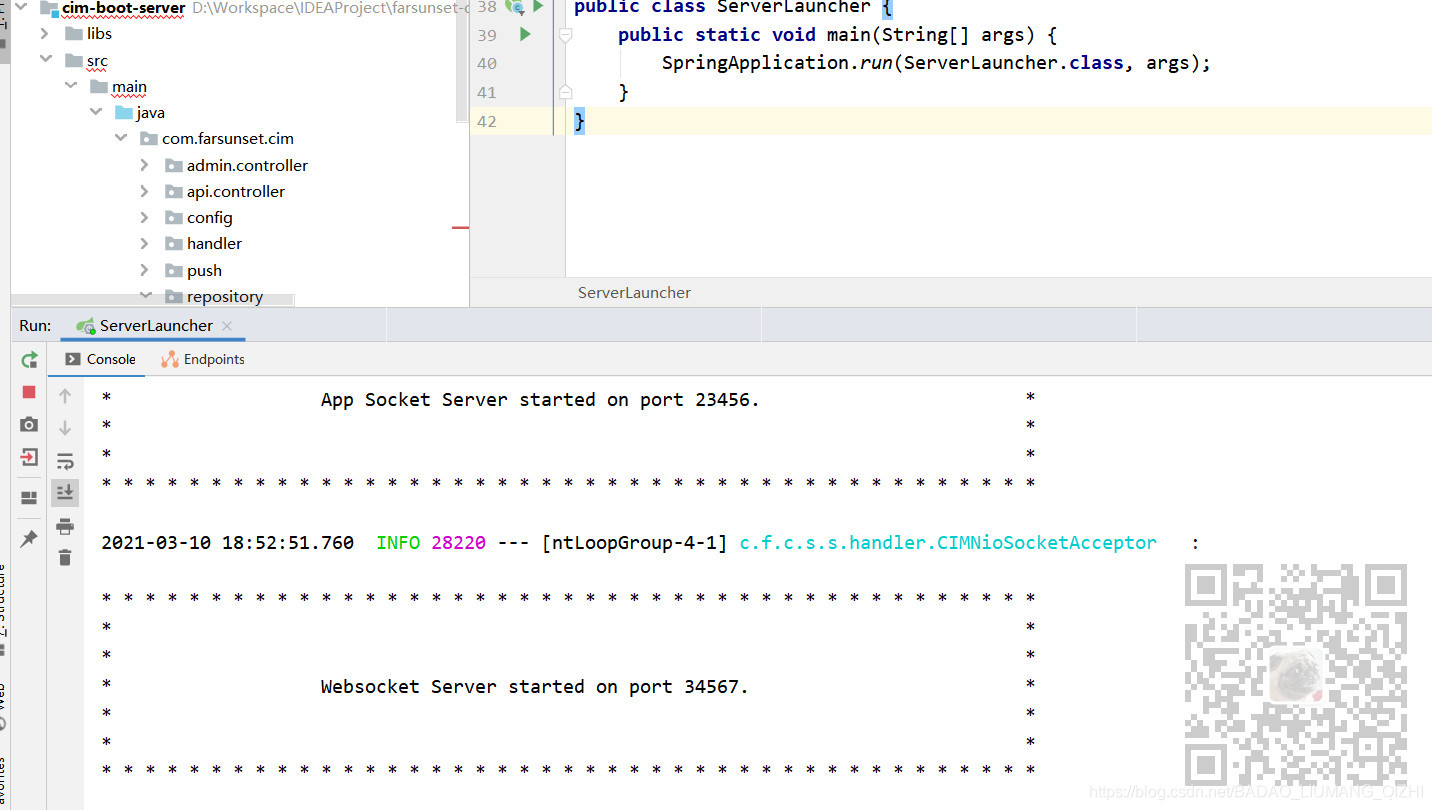This screenshot has height=810, width=1432.
Task: Expand the handler package
Action: coord(146,243)
